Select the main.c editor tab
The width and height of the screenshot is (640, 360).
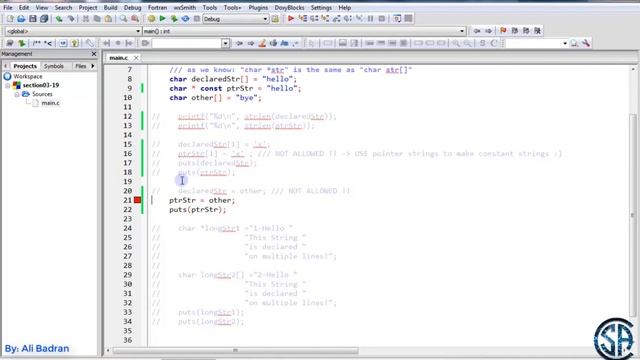click(x=118, y=58)
